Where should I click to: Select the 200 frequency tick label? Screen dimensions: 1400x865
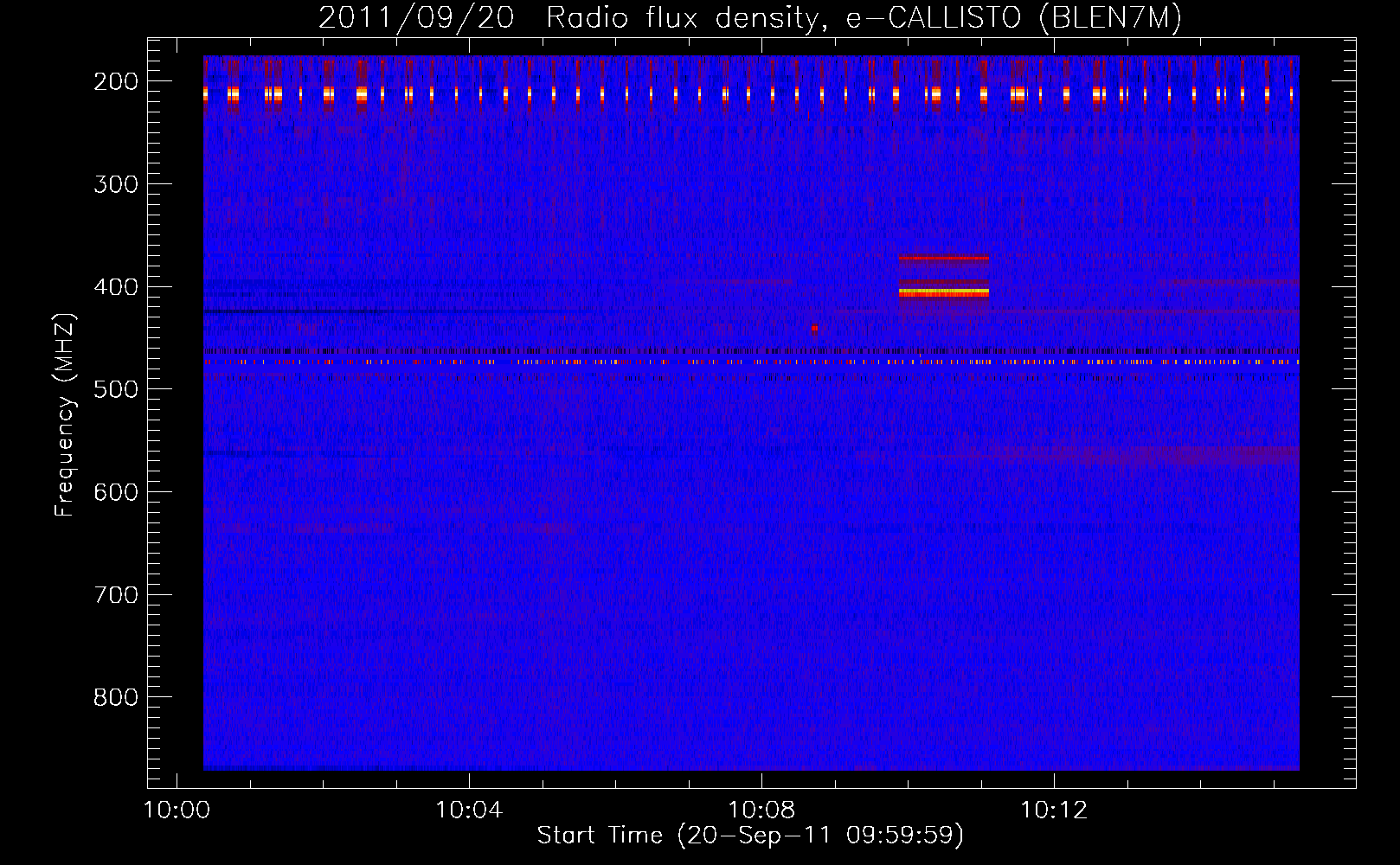coord(116,81)
